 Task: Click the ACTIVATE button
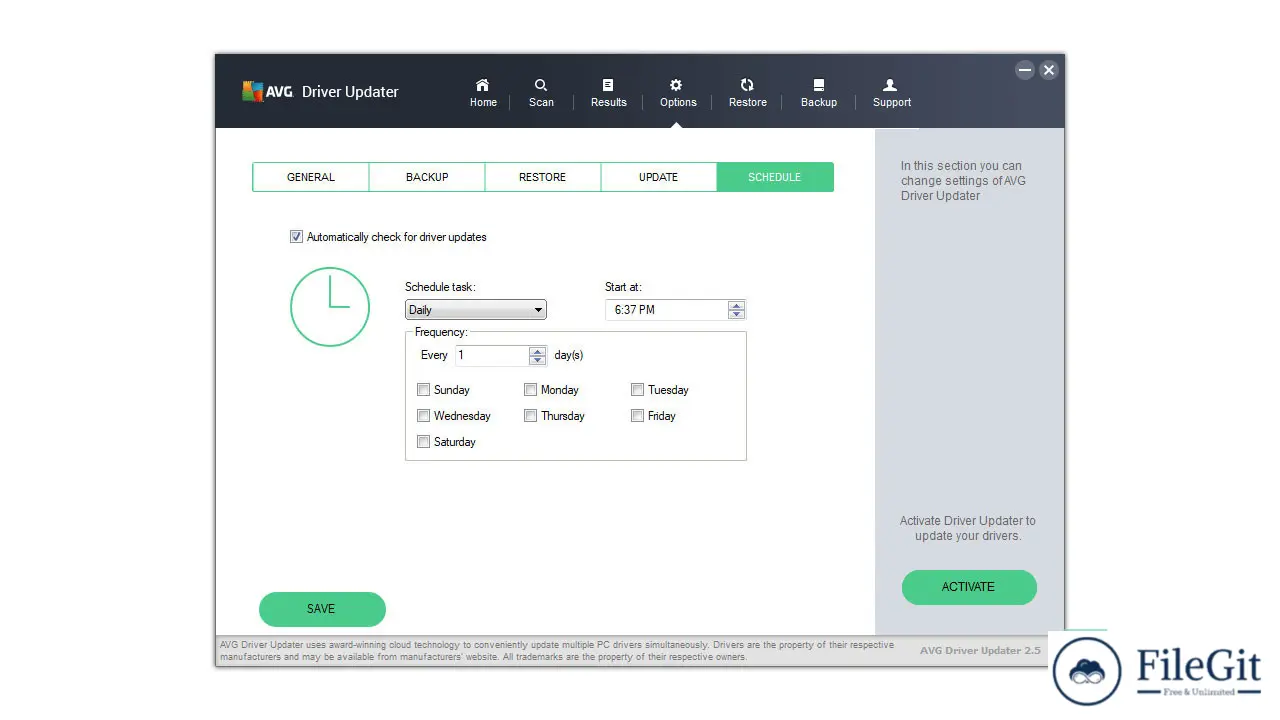pyautogui.click(x=969, y=587)
